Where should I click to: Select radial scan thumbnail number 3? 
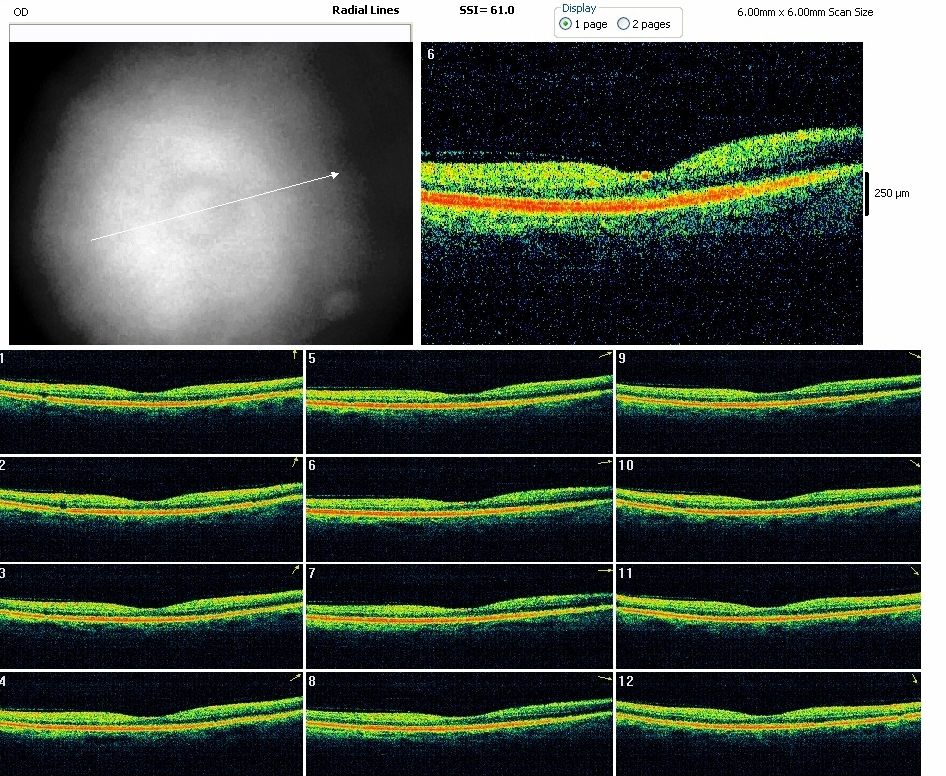point(150,615)
